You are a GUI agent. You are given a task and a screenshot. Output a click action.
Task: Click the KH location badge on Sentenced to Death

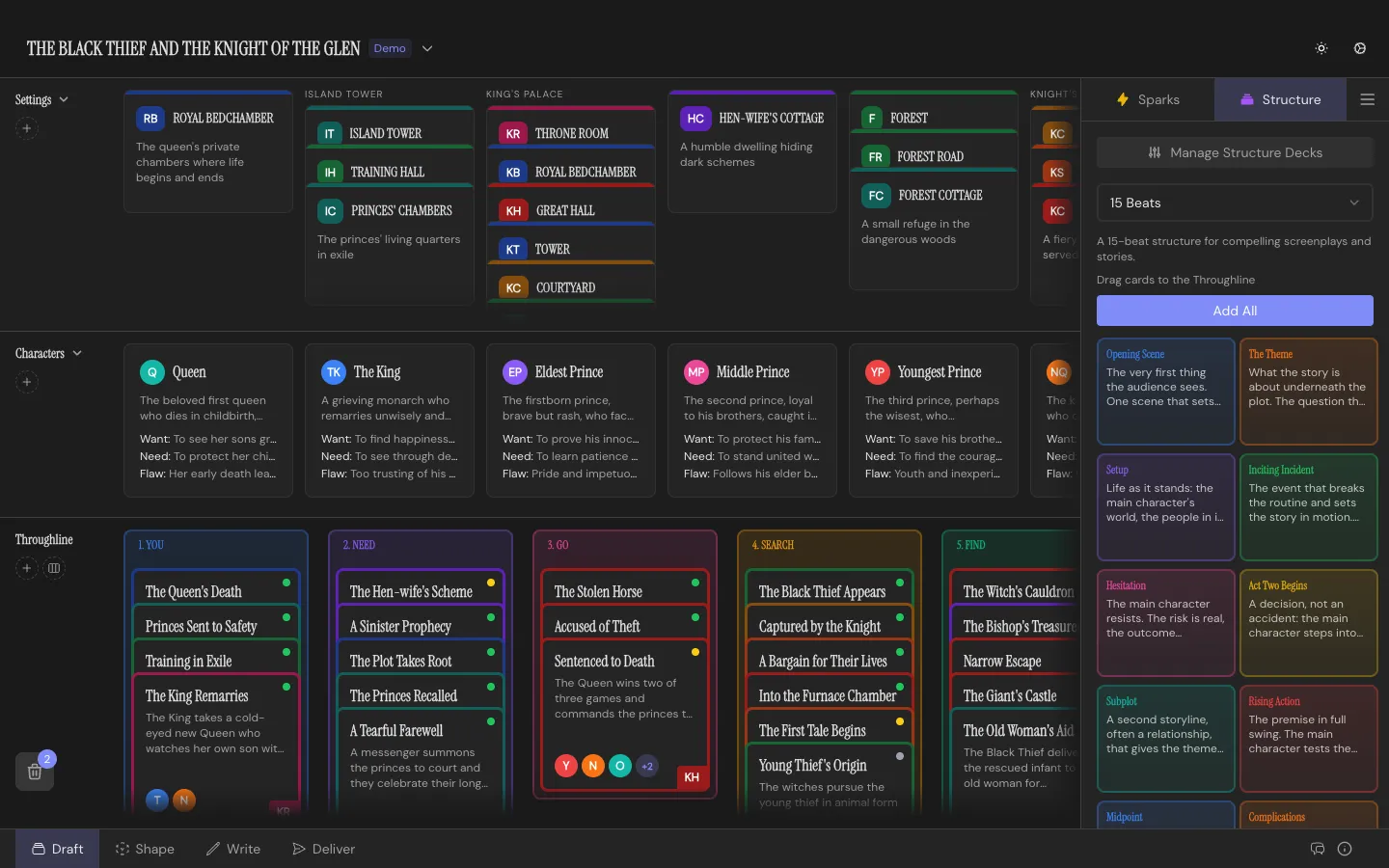tap(692, 777)
